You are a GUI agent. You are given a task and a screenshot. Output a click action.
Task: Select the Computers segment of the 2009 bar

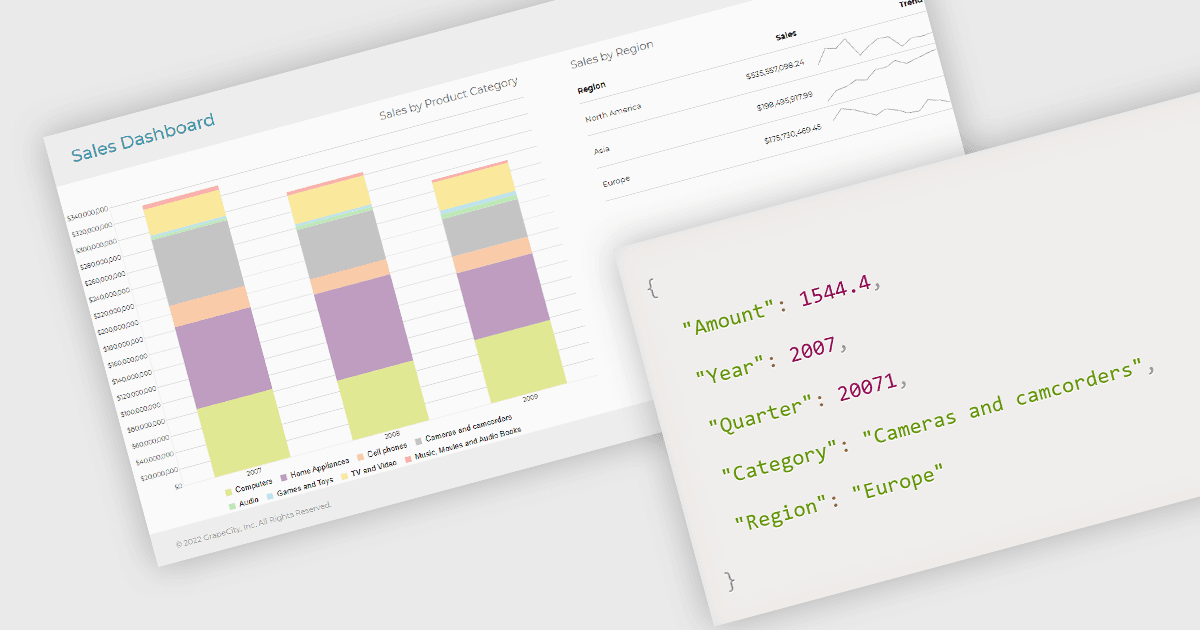pos(520,361)
